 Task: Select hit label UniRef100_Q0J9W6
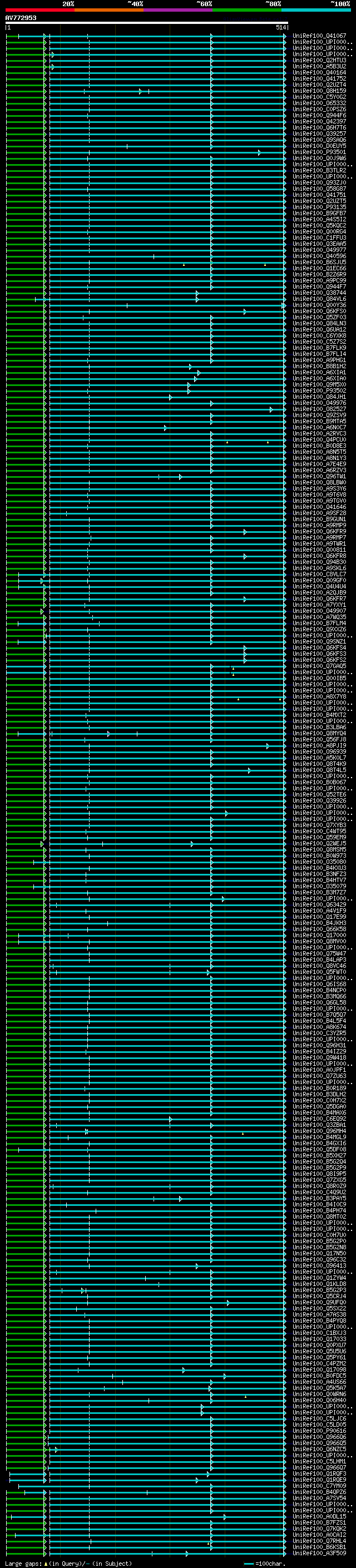(319, 159)
